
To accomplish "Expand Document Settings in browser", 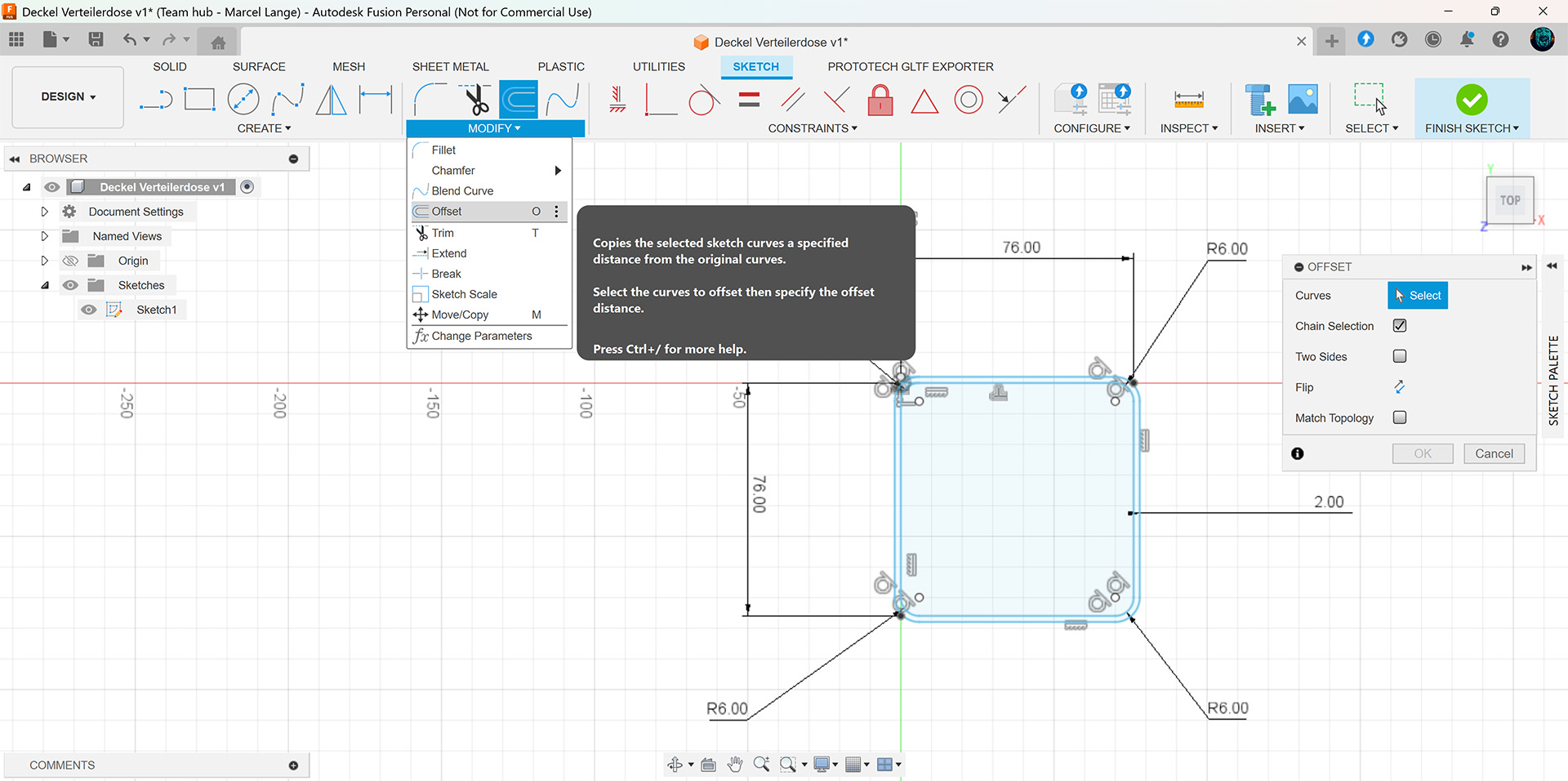I will (44, 212).
